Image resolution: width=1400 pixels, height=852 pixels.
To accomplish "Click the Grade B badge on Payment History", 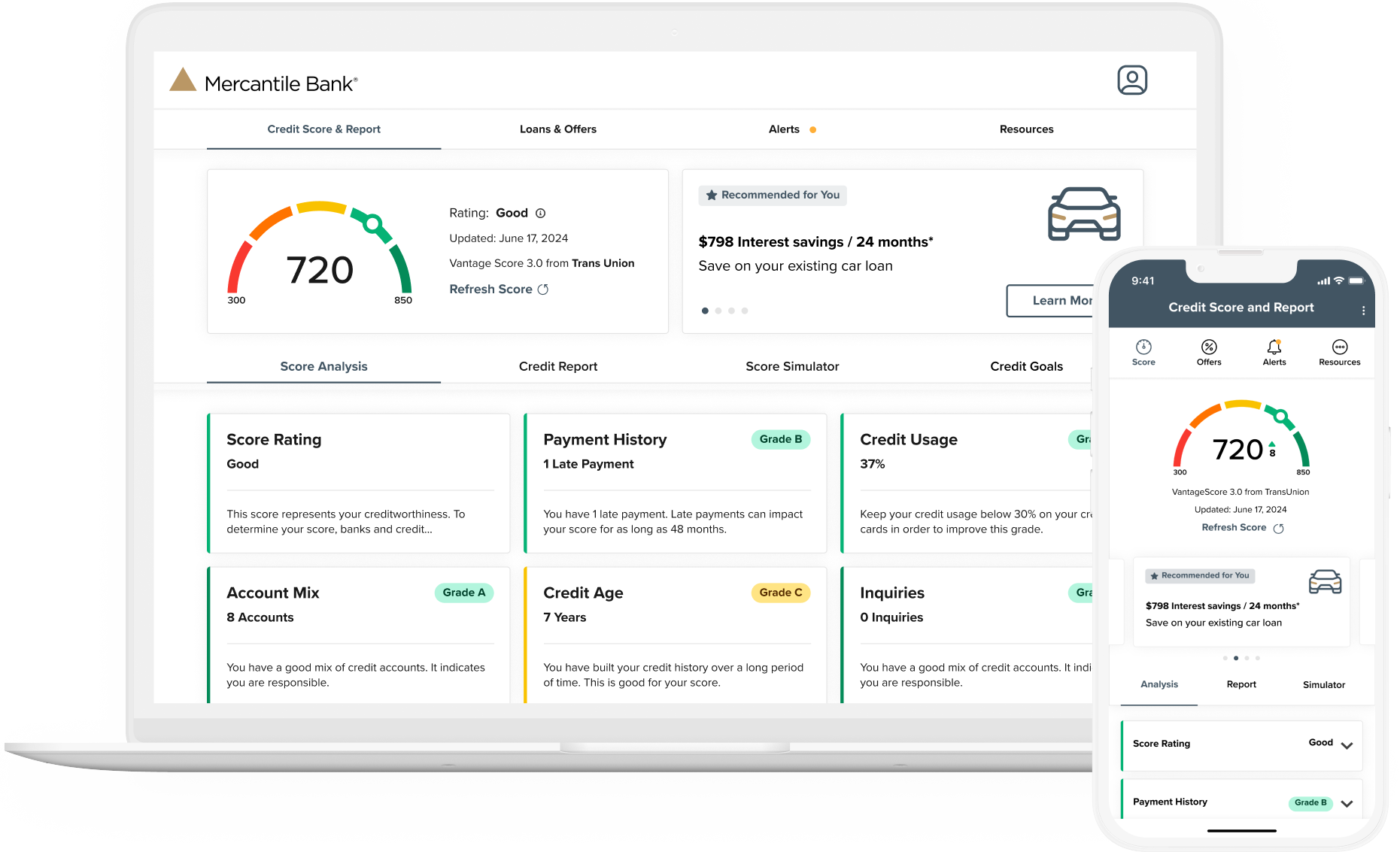I will point(780,439).
